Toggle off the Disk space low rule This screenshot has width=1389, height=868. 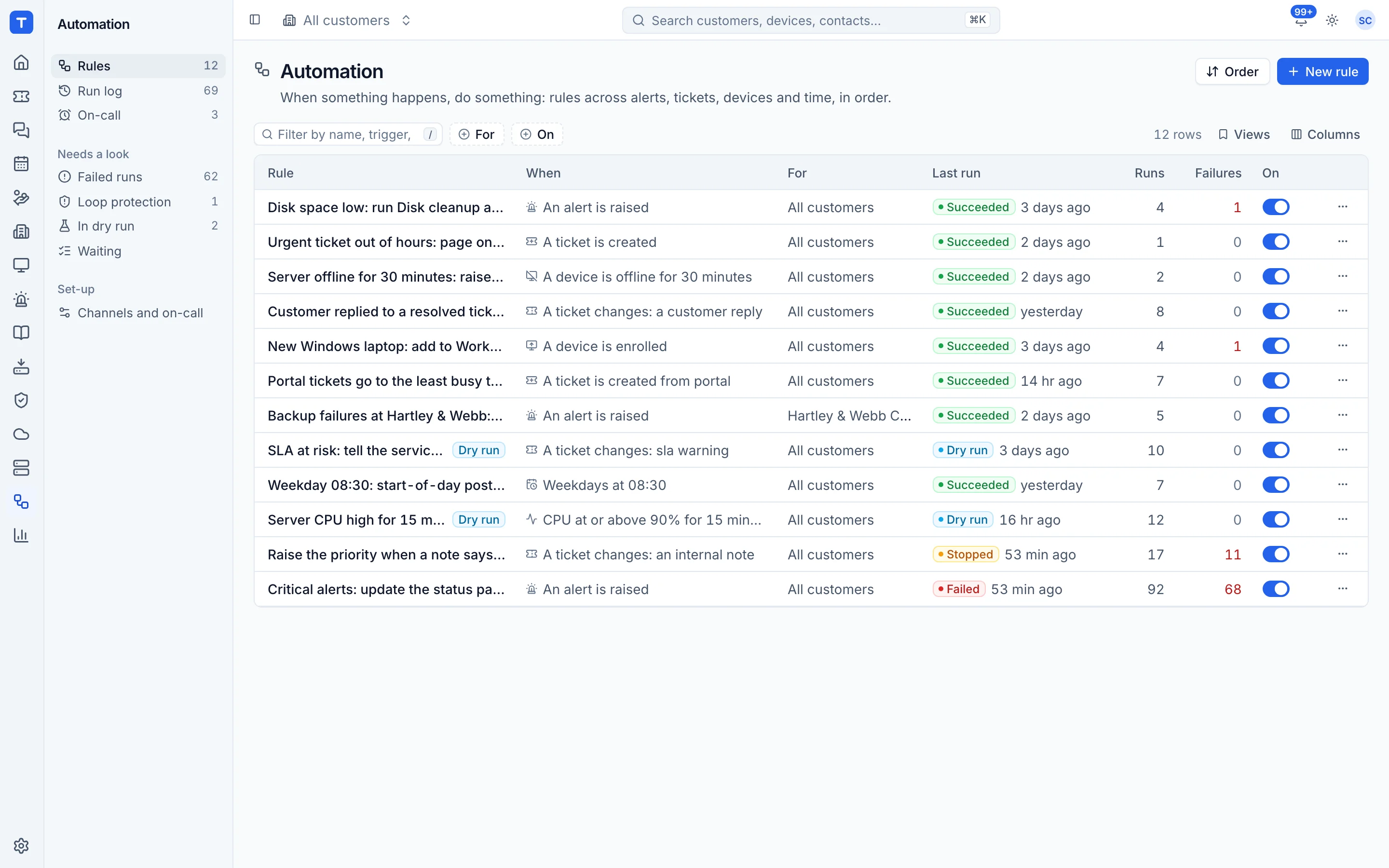point(1275,207)
